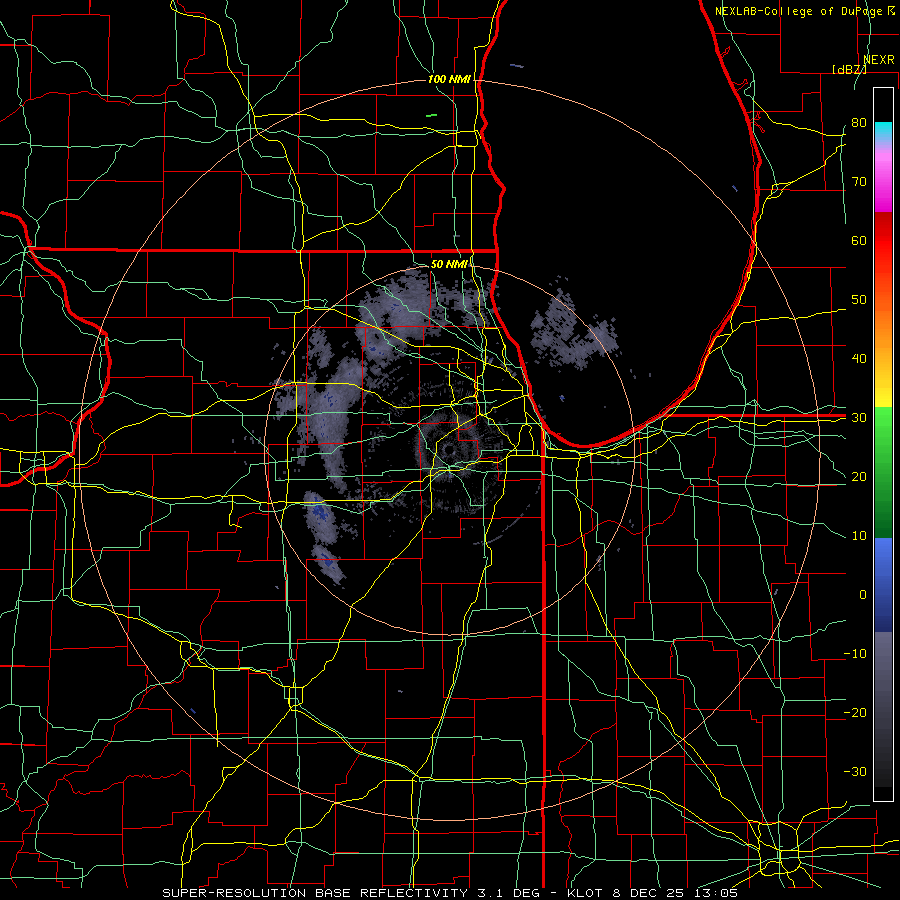Click the "100 NMI" range ring label

[x=449, y=79]
